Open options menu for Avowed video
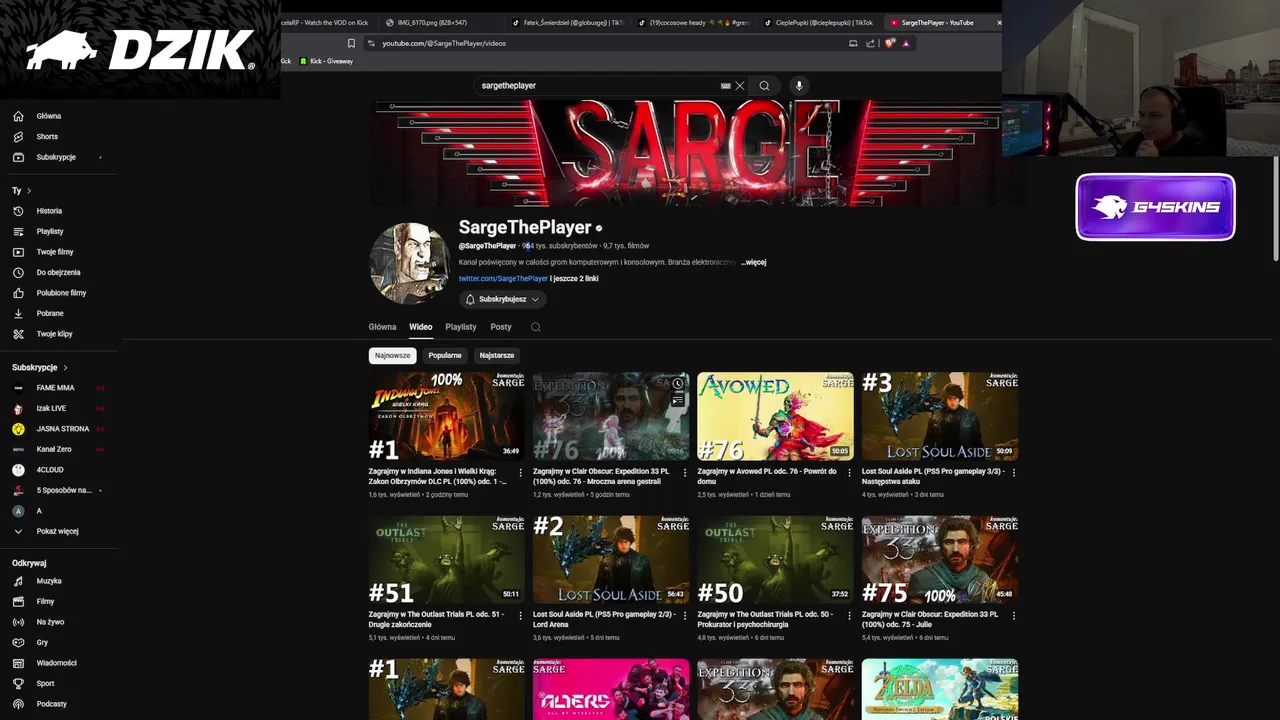This screenshot has width=1280, height=720. [x=850, y=473]
